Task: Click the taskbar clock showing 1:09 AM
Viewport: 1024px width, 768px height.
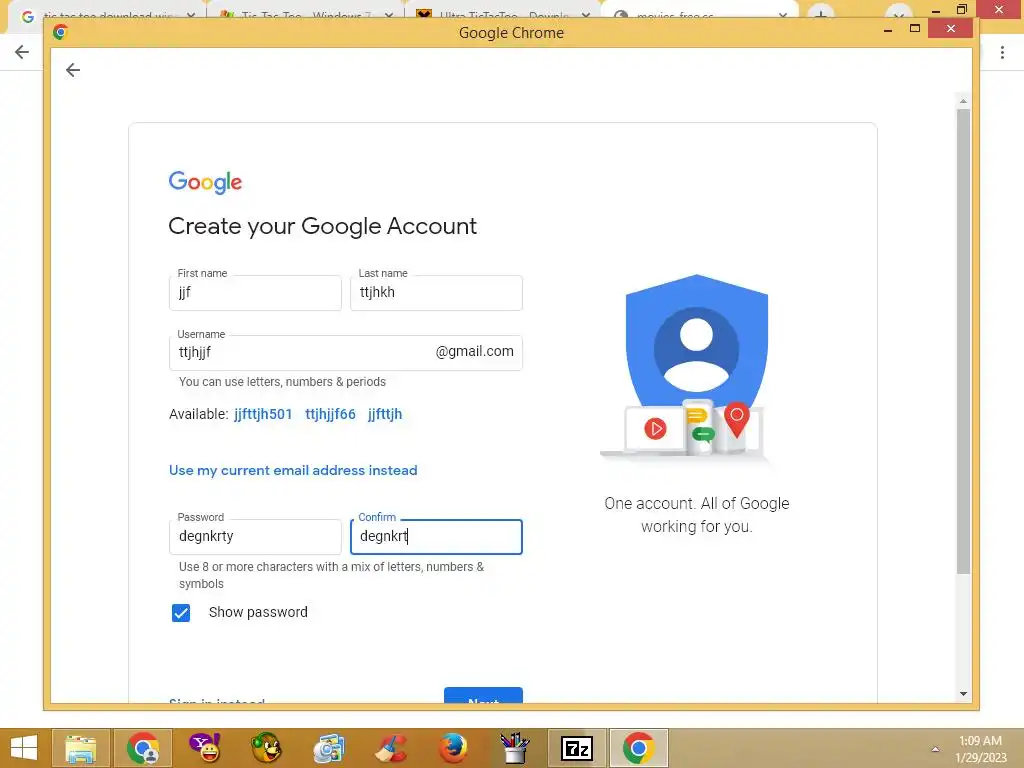Action: point(980,749)
